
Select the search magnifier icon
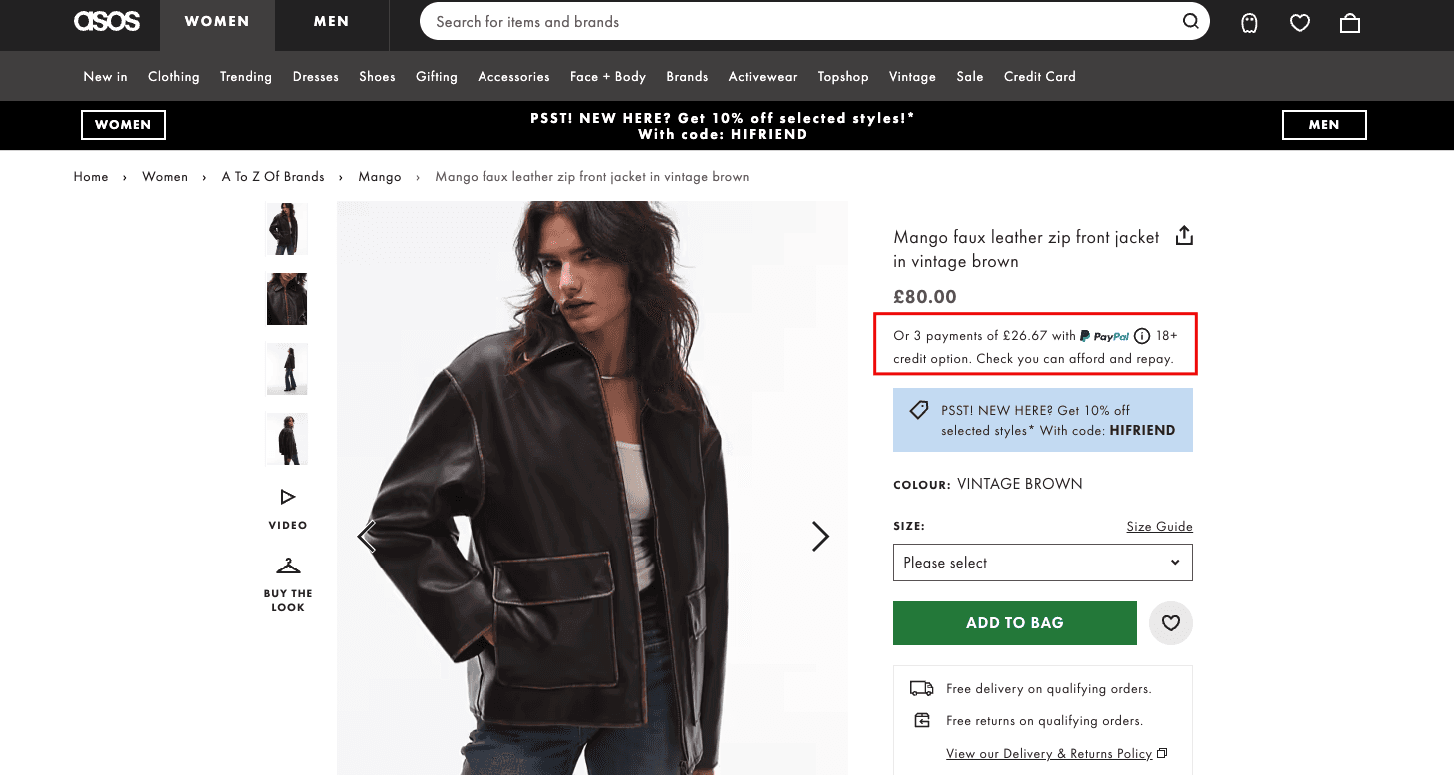point(1190,21)
